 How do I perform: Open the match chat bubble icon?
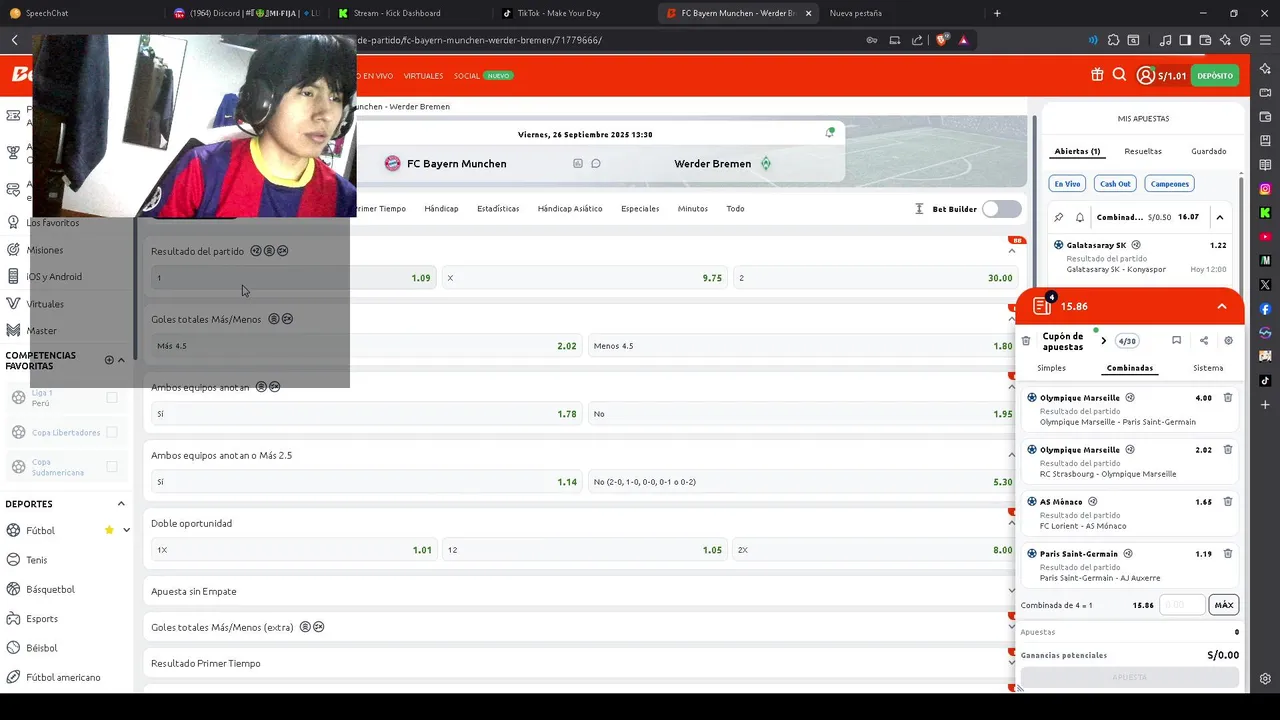pos(596,163)
